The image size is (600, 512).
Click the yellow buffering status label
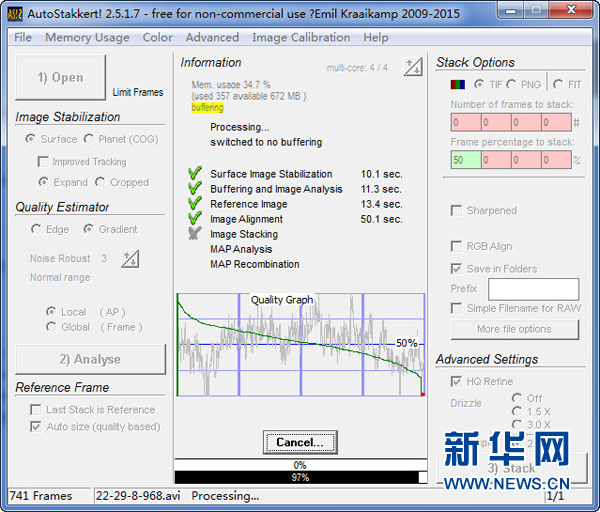coord(207,108)
